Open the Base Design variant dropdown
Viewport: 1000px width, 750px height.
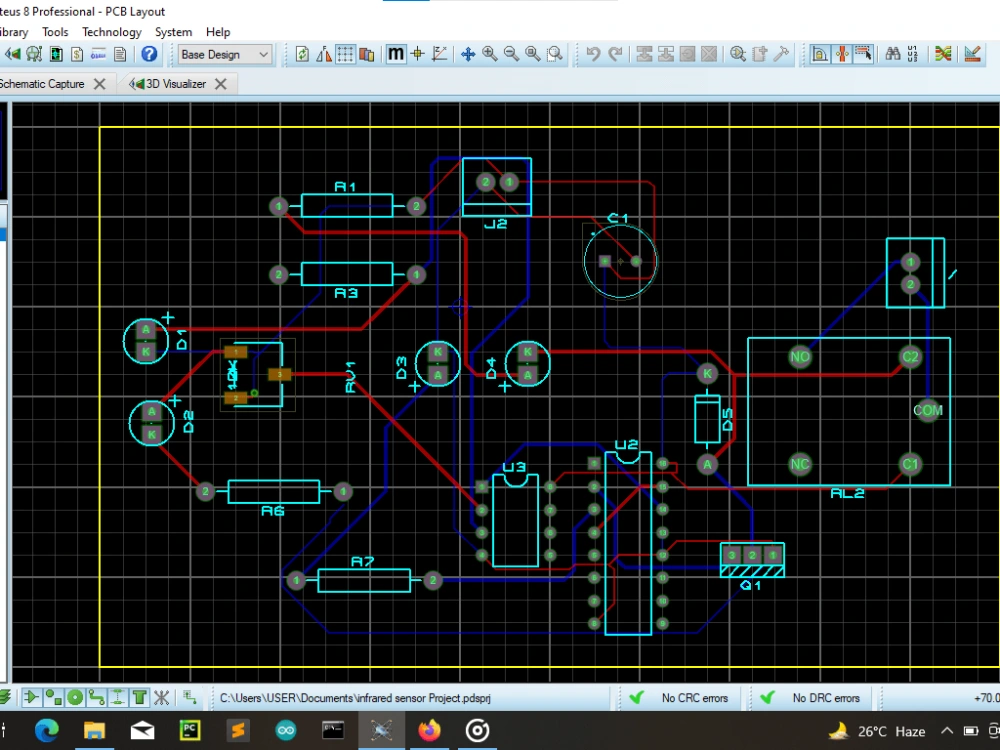pos(264,54)
